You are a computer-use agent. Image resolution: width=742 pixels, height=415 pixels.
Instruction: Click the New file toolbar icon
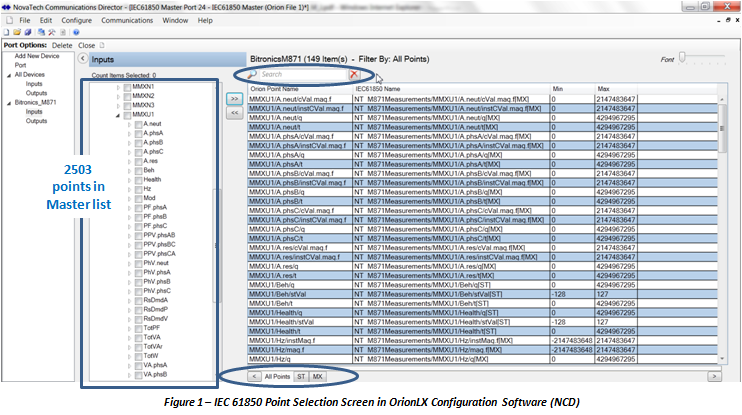(x=6, y=32)
